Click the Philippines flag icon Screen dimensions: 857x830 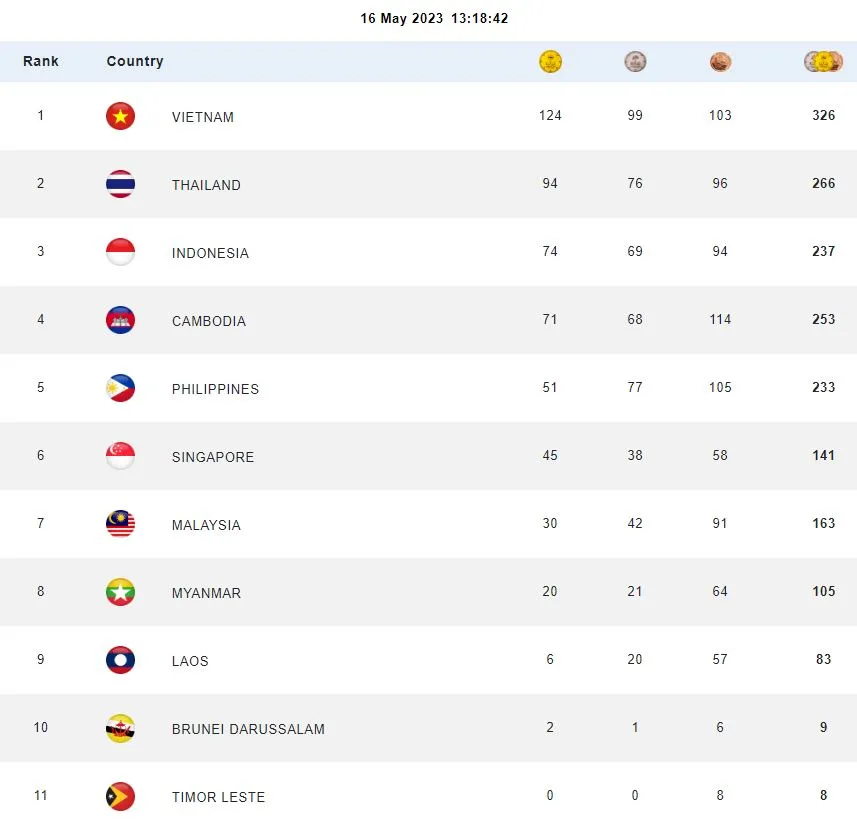(x=121, y=388)
